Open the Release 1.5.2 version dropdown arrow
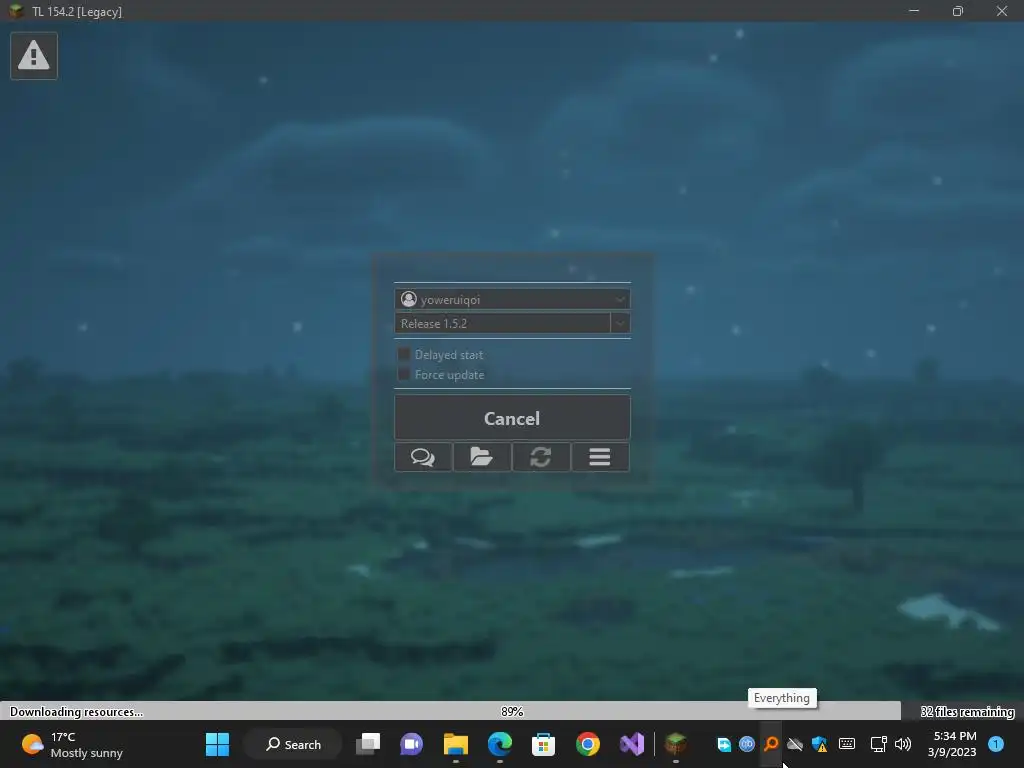Image resolution: width=1024 pixels, height=768 pixels. (620, 323)
